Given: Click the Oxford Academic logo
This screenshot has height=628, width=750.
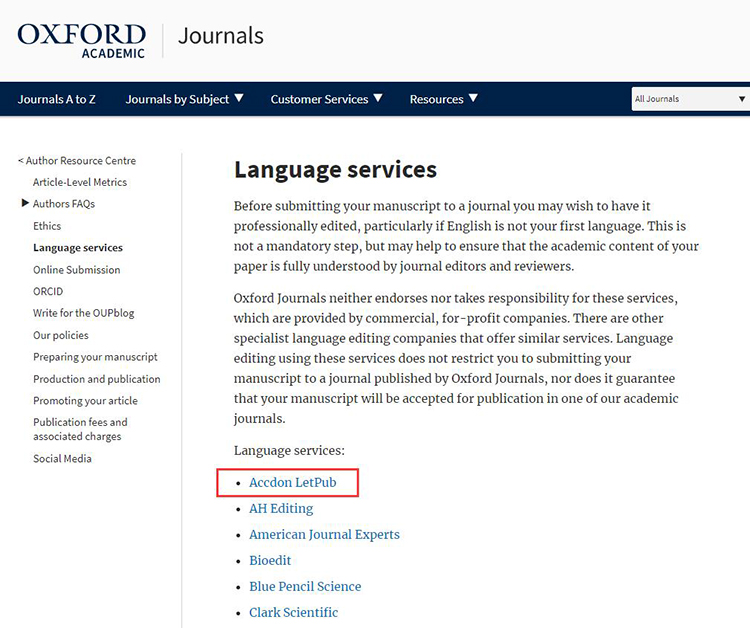Looking at the screenshot, I should point(81,38).
